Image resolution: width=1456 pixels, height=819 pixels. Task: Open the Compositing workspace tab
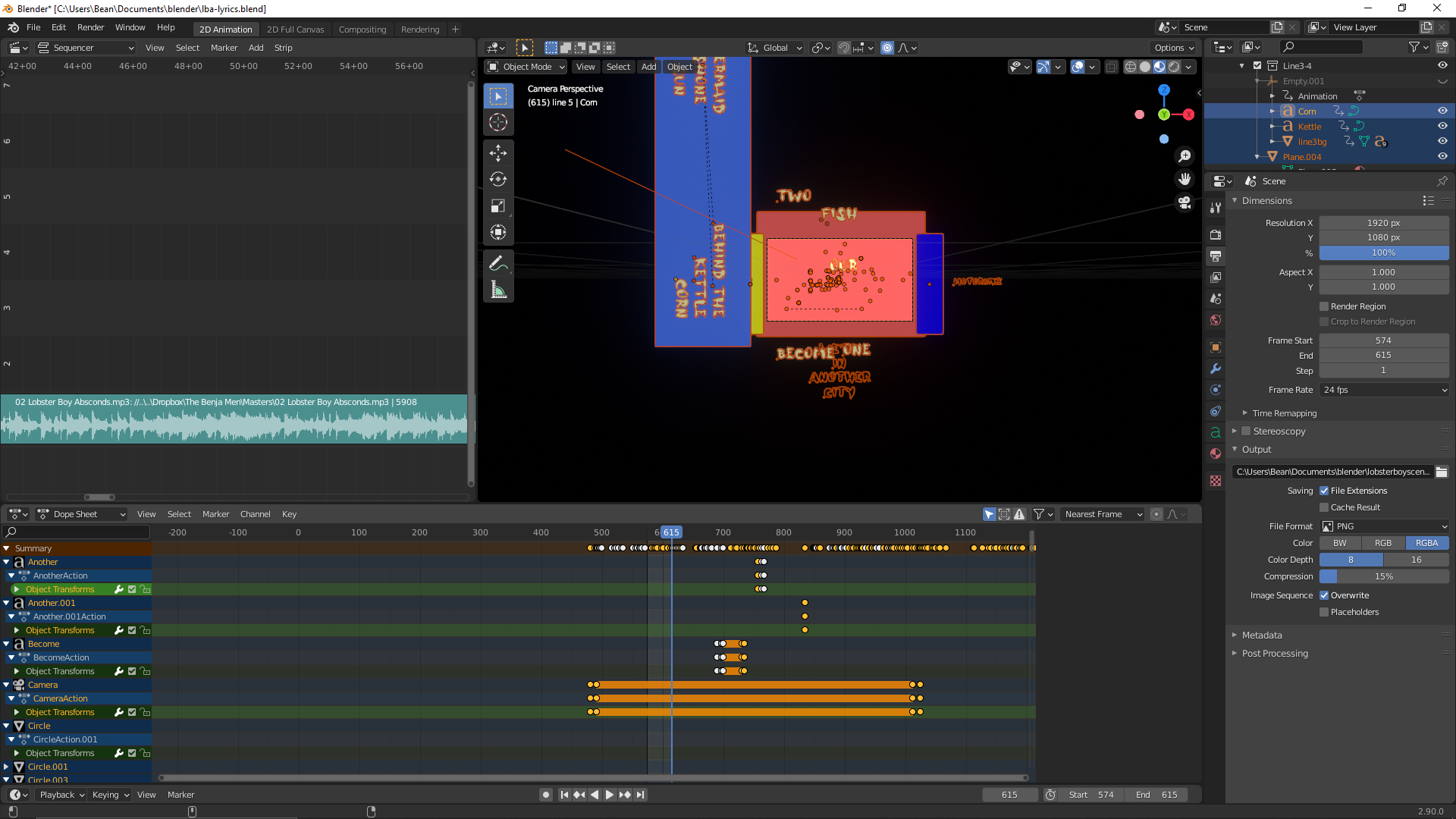pyautogui.click(x=362, y=28)
